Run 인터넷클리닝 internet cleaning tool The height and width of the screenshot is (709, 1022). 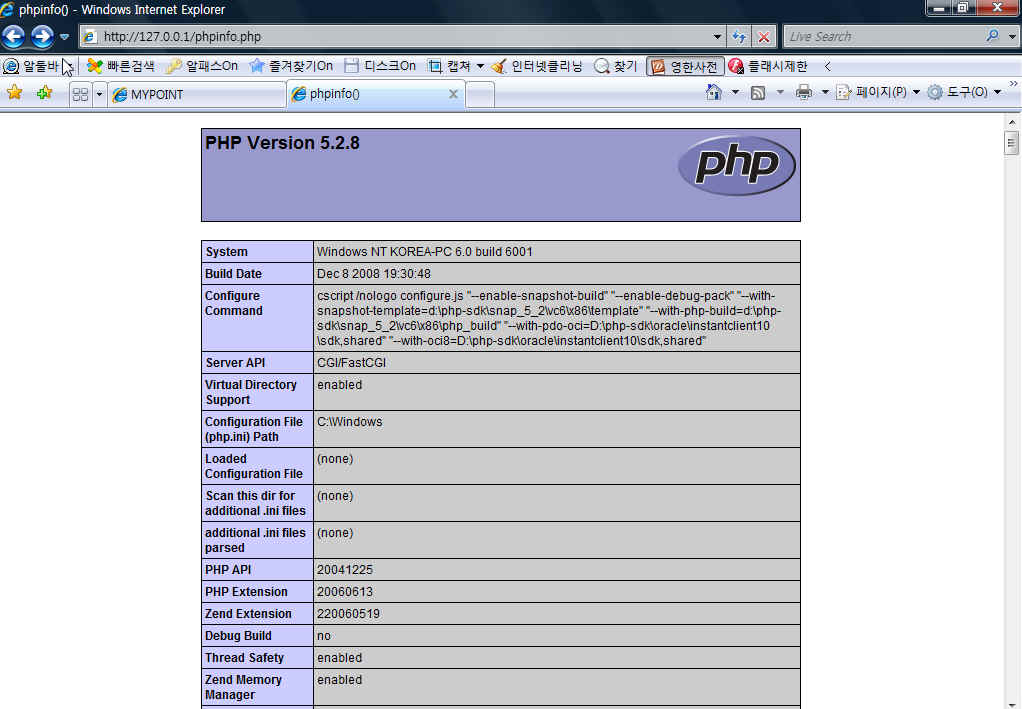tap(537, 66)
